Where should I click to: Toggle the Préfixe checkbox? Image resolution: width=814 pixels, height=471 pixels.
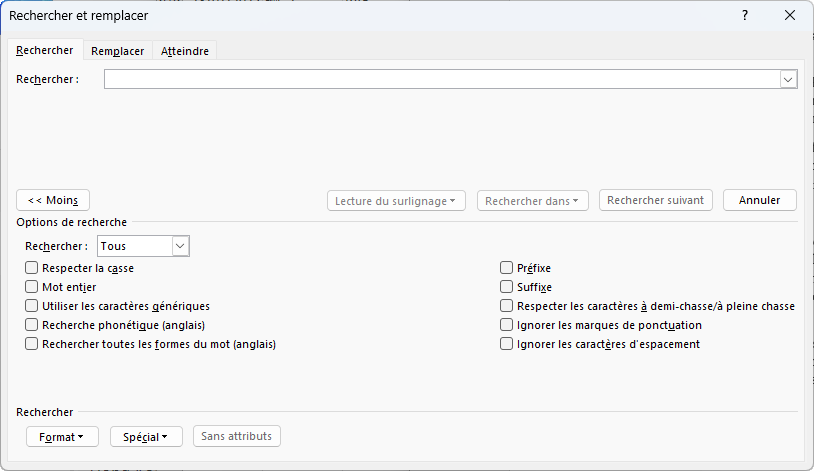click(x=507, y=268)
